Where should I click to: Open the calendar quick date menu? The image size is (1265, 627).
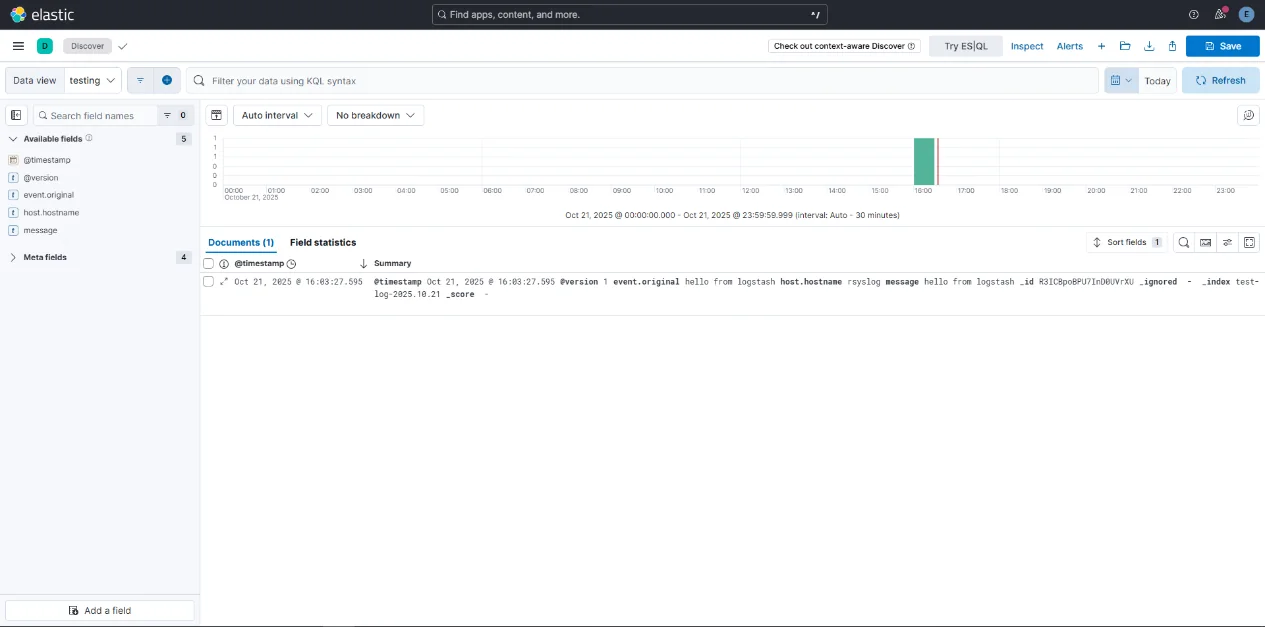point(1121,80)
